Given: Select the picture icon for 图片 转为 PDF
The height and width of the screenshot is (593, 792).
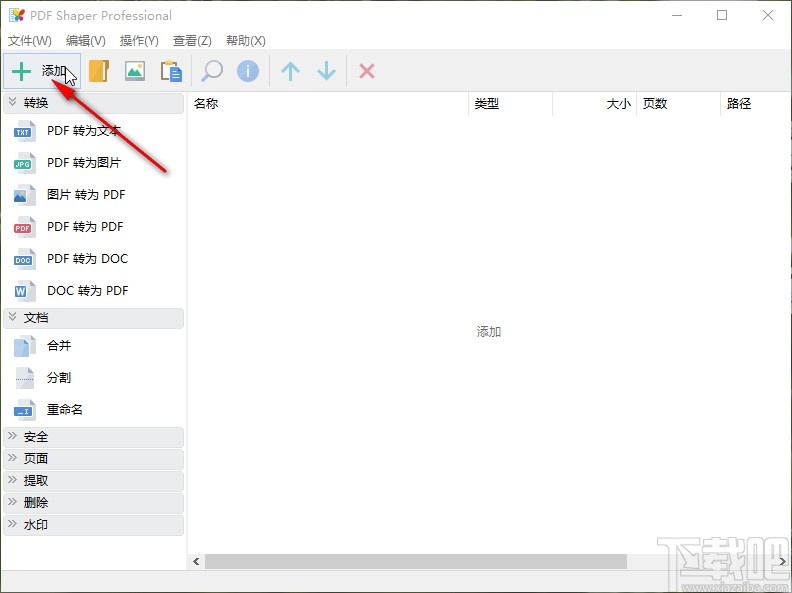Looking at the screenshot, I should [x=24, y=195].
